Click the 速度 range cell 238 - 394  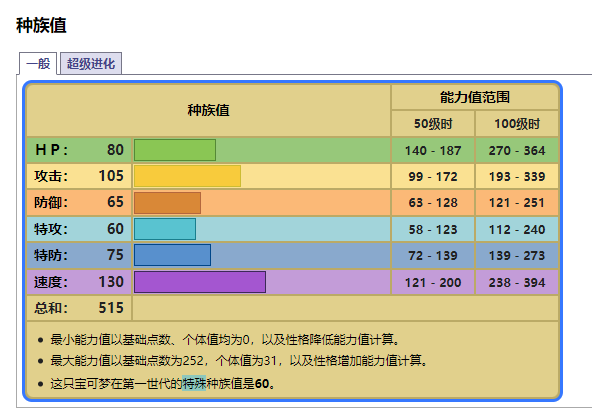(x=517, y=282)
